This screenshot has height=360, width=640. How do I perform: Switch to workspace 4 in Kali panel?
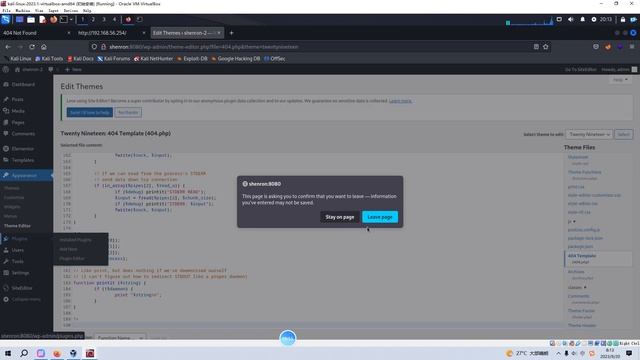point(114,19)
